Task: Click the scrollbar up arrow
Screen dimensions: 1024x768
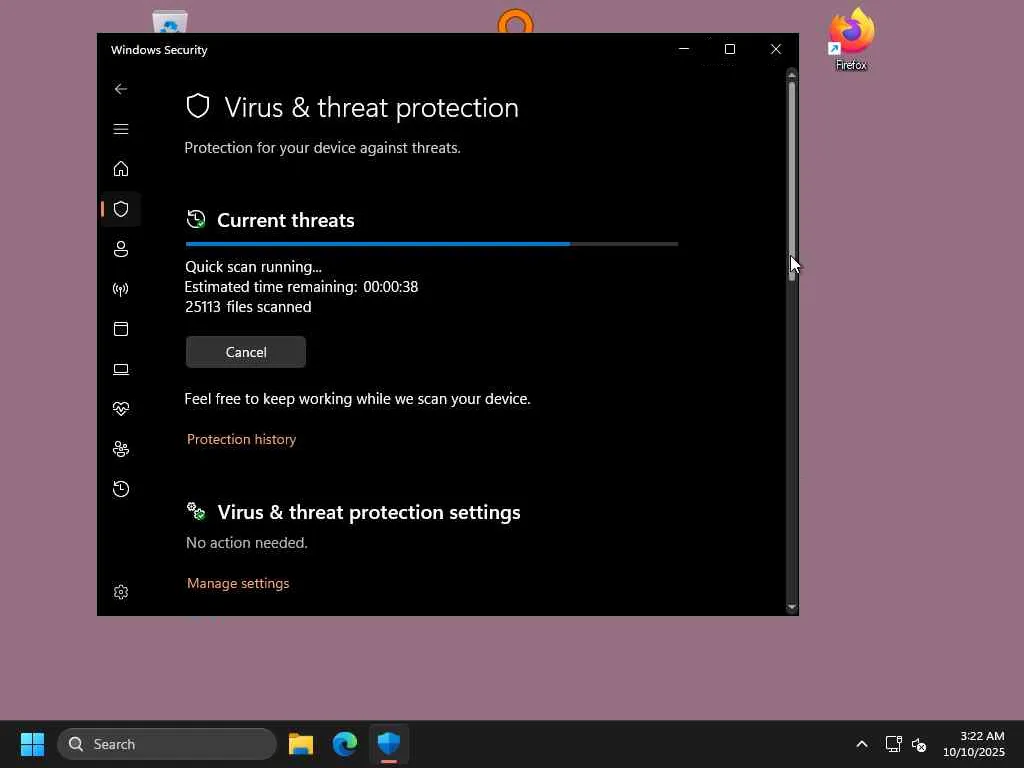Action: (x=792, y=74)
